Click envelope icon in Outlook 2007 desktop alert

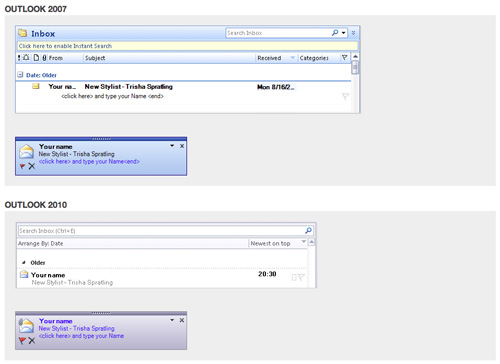[26, 151]
